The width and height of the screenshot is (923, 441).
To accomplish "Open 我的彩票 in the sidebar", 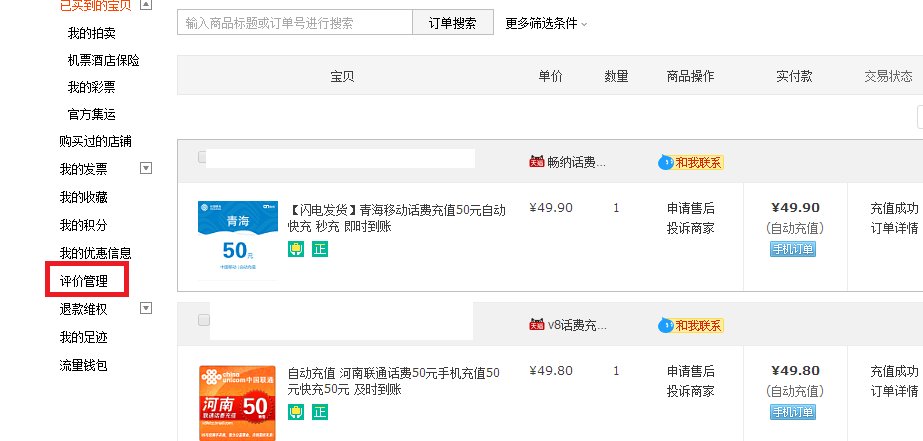I will (91, 87).
